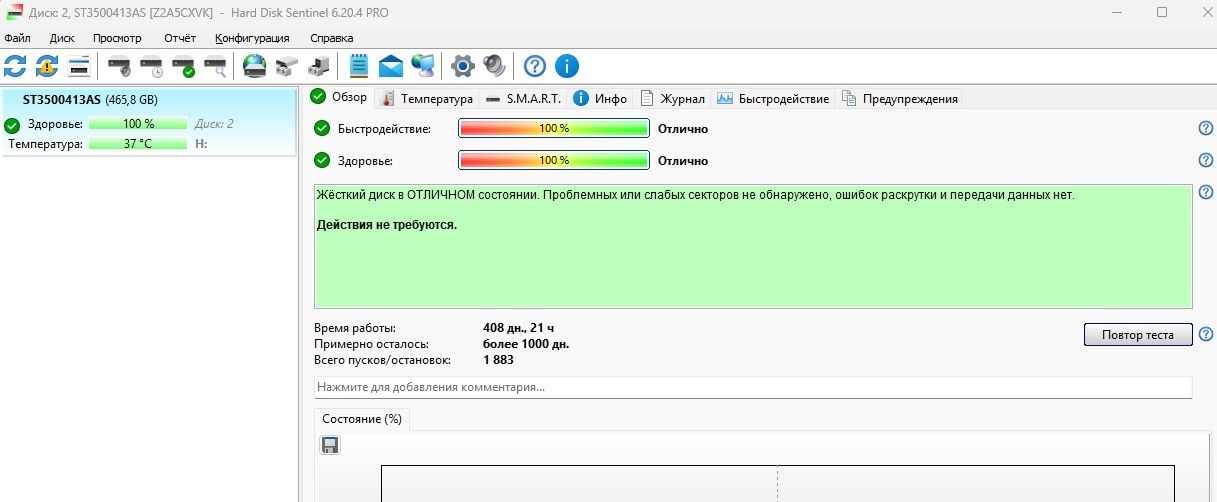This screenshot has height=502, width=1217.
Task: Click the globe over disk toolbar icon
Action: click(255, 66)
